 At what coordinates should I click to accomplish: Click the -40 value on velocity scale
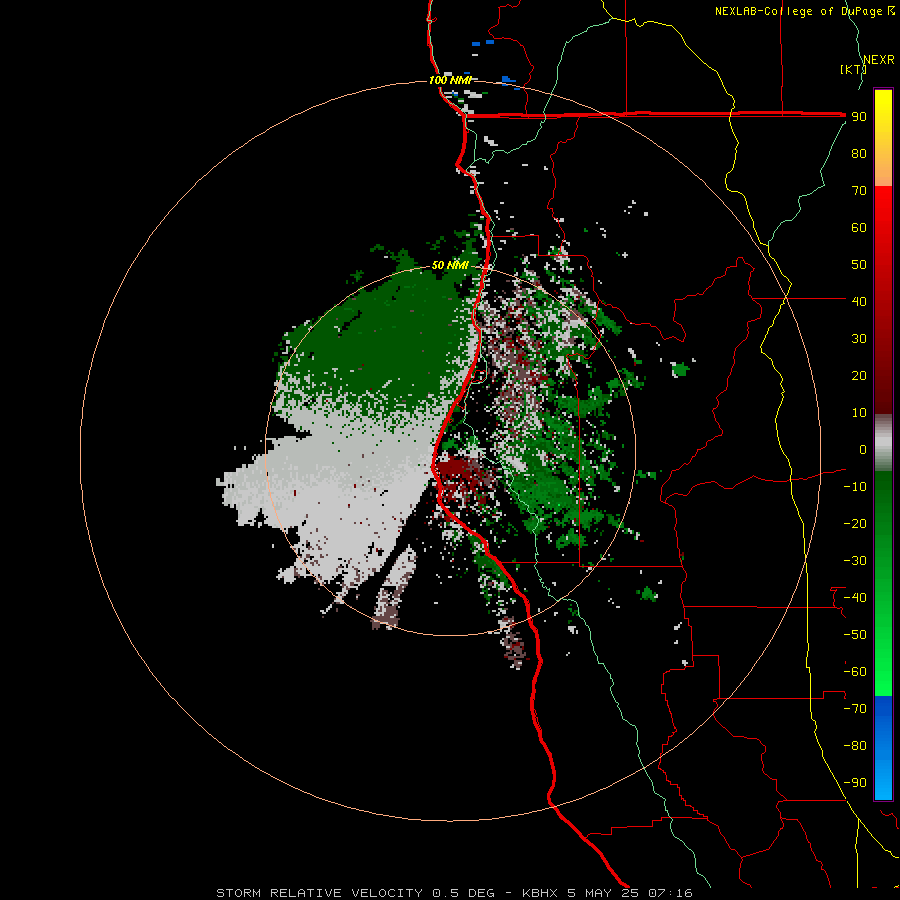point(855,598)
